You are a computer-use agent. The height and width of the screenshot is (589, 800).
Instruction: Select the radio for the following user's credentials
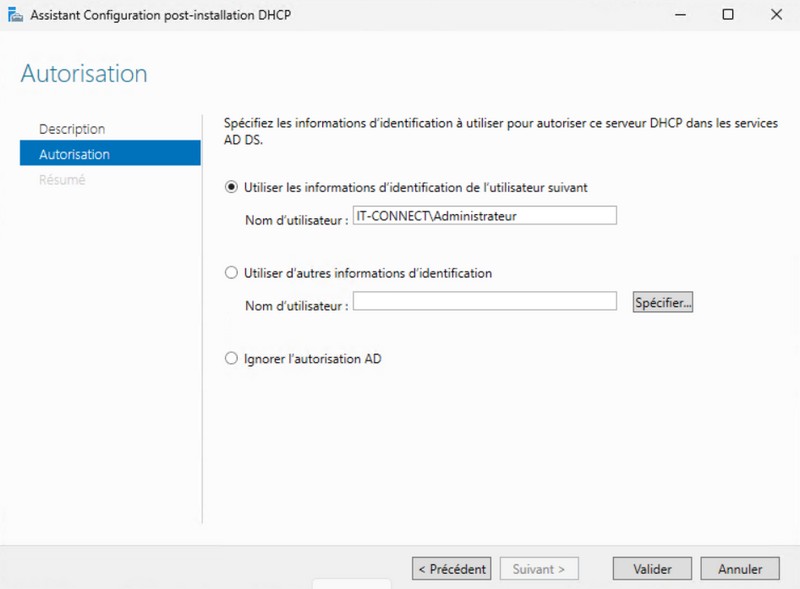(232, 187)
